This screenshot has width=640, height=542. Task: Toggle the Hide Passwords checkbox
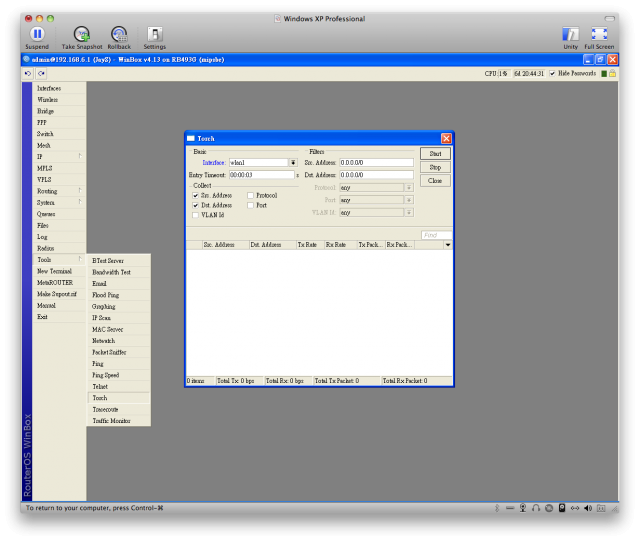pos(552,73)
